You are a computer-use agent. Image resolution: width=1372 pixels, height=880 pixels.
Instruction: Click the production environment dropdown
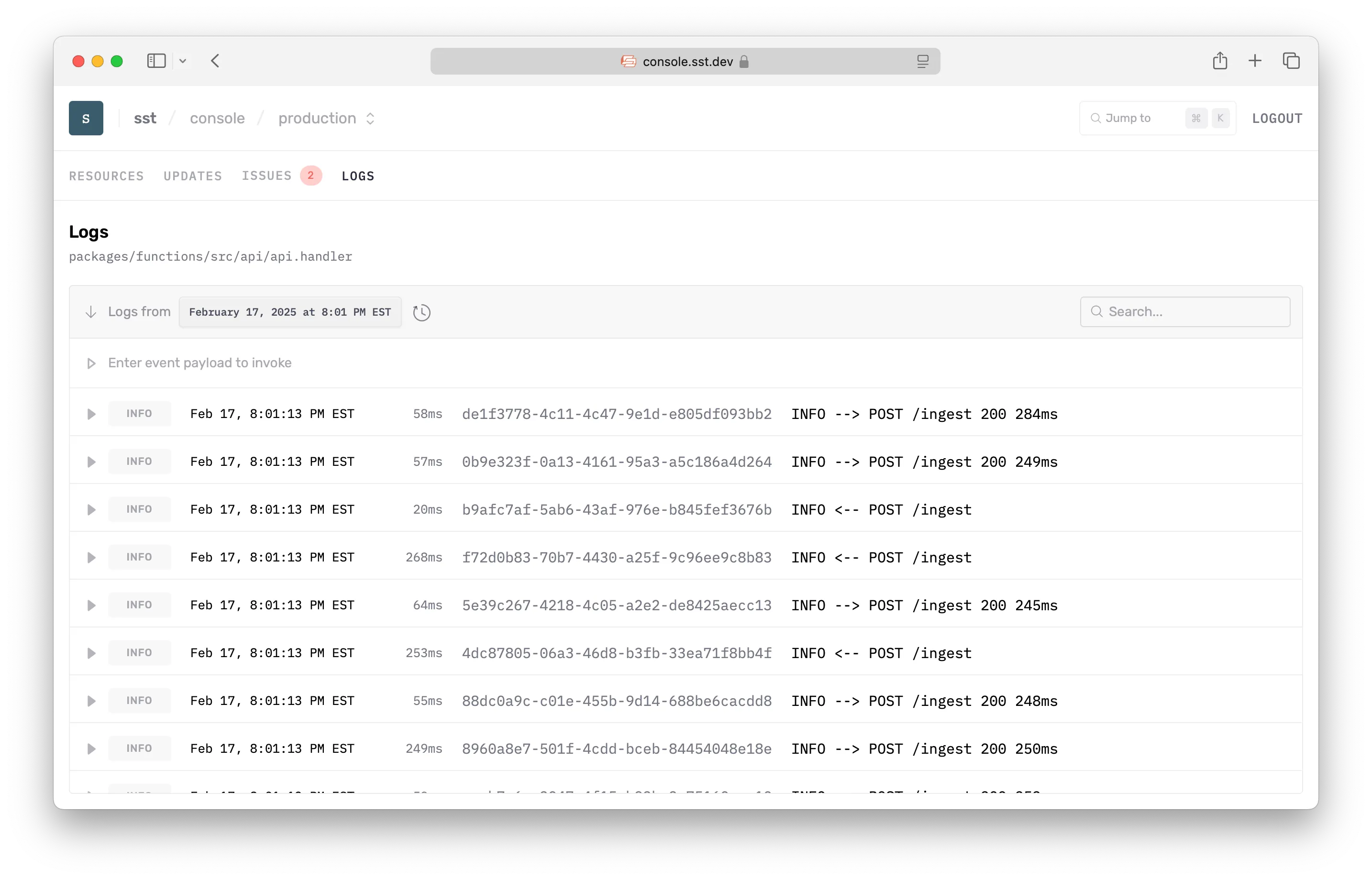tap(325, 118)
